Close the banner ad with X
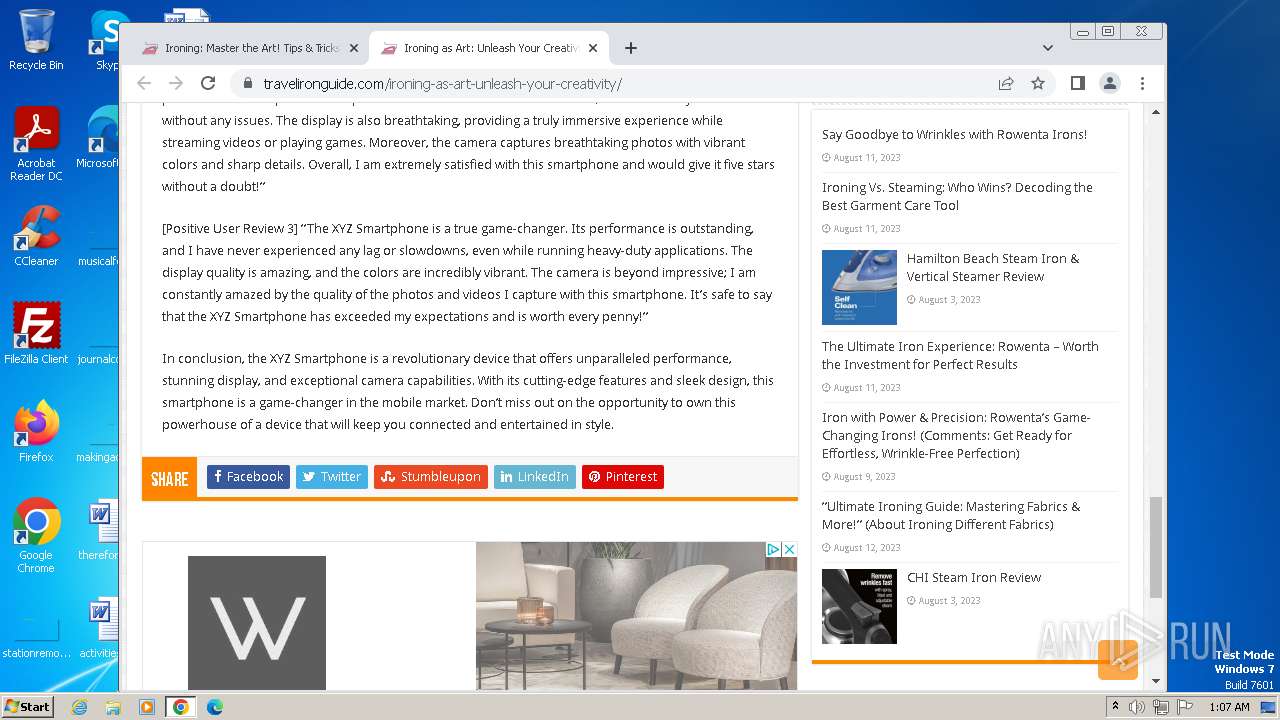The width and height of the screenshot is (1280, 720). 789,550
